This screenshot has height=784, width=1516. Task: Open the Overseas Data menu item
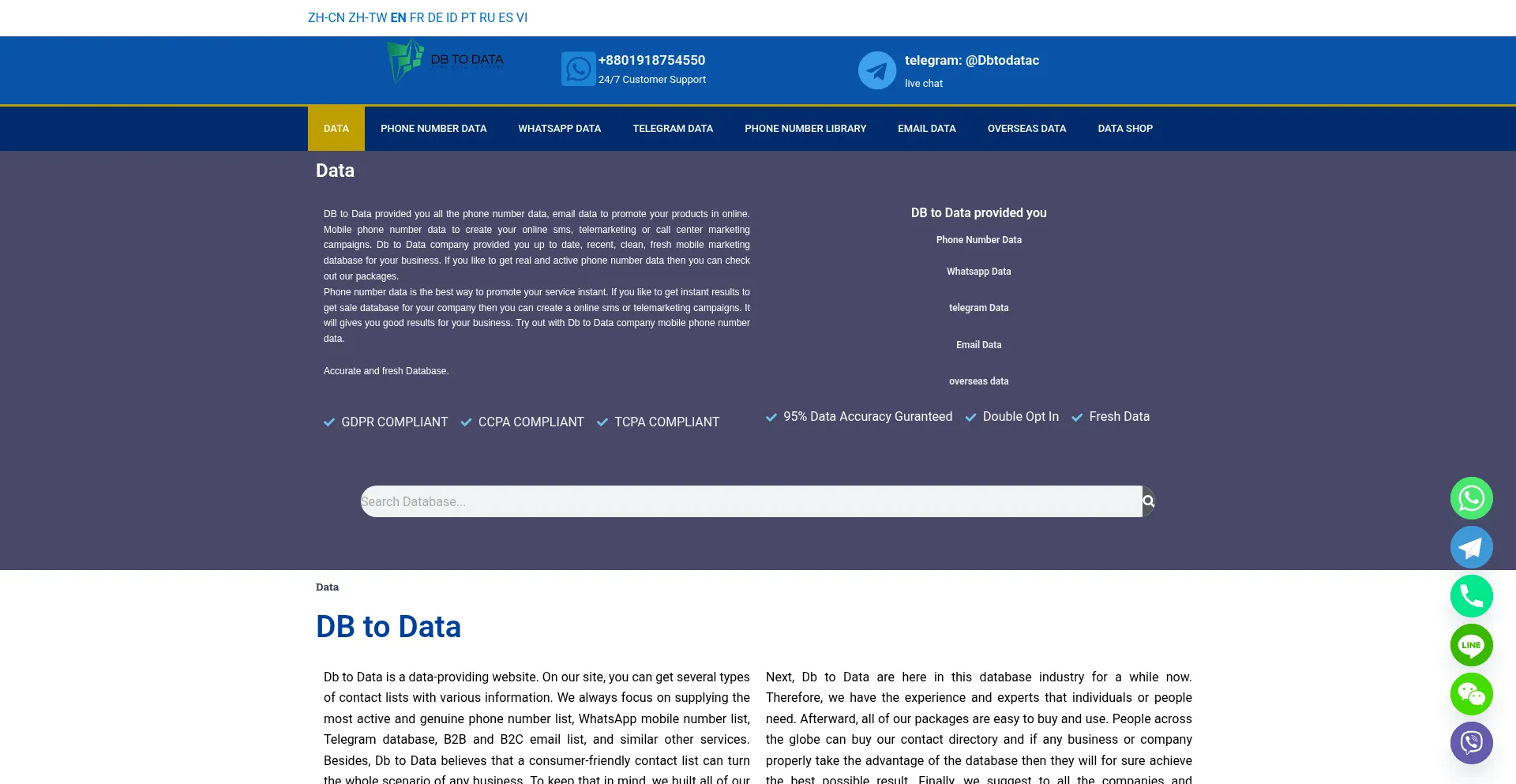1026,129
